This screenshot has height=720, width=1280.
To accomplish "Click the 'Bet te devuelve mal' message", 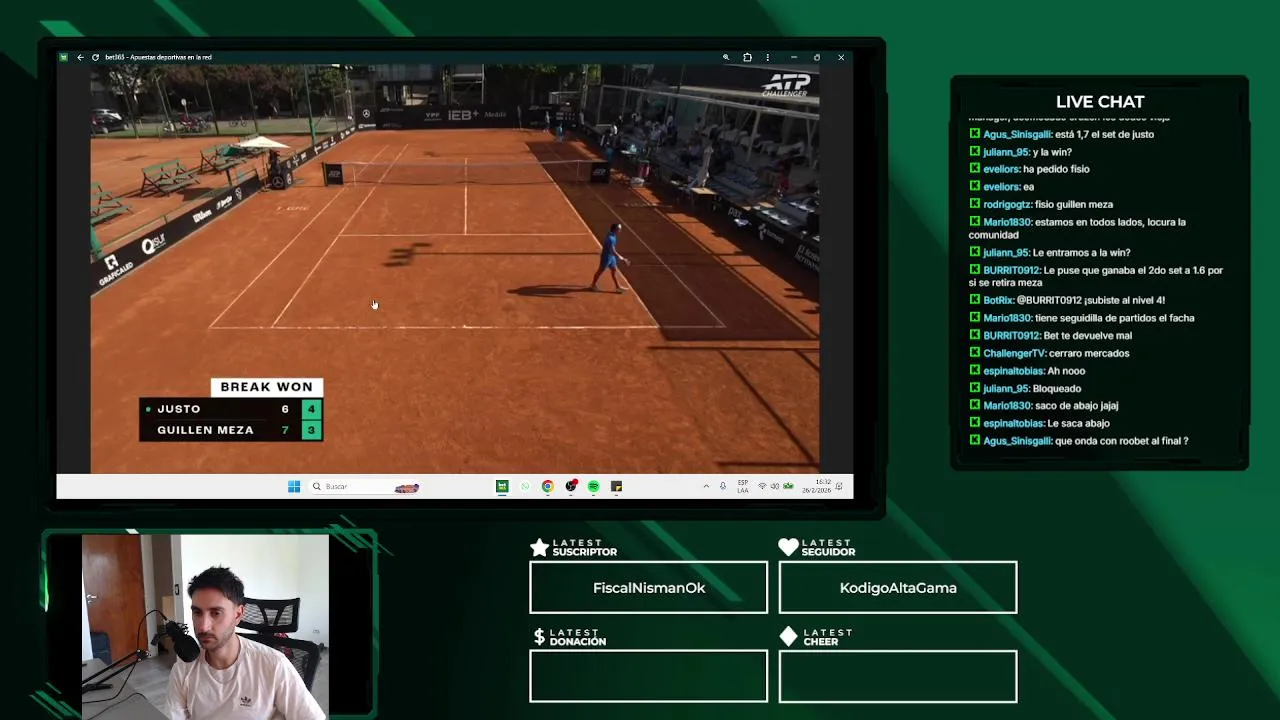I will click(x=1088, y=336).
